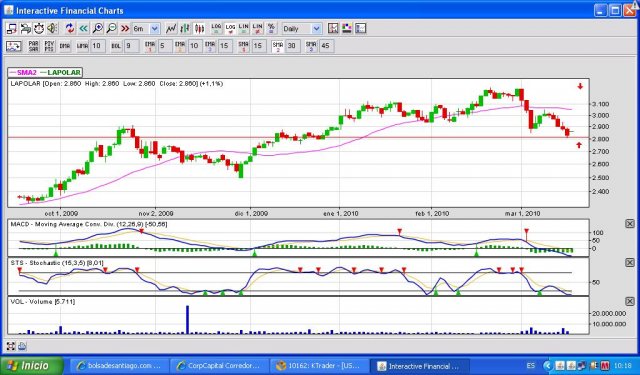640x375 pixels.
Task: Click the Inicio start button
Action: click(x=32, y=366)
